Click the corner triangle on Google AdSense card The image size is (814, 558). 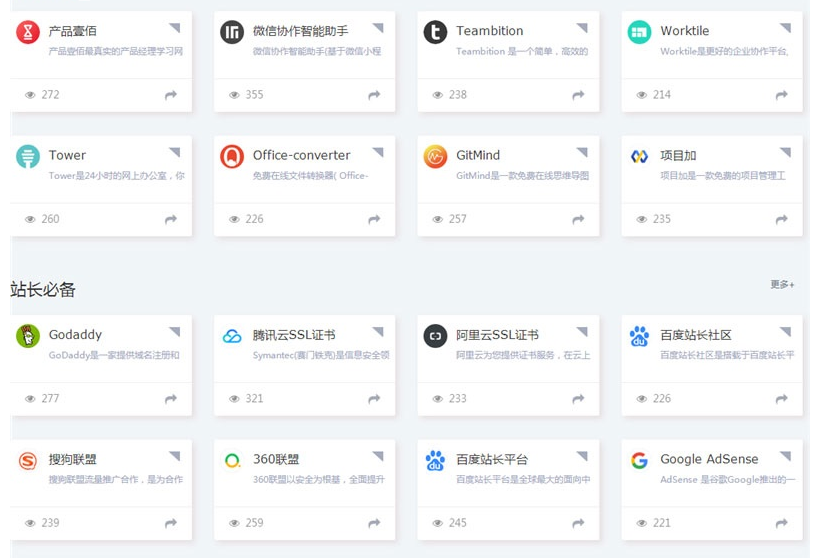(786, 455)
